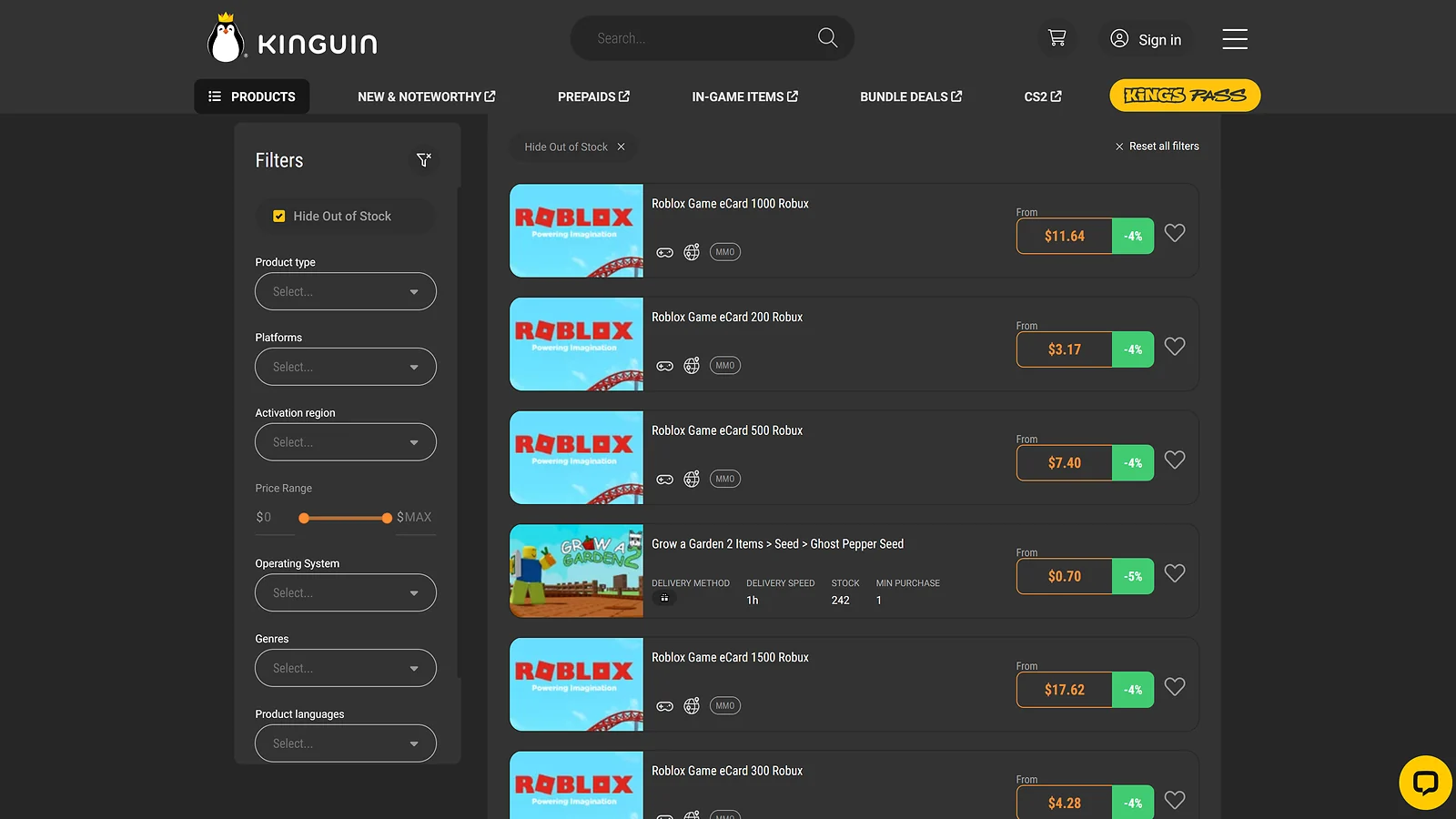The height and width of the screenshot is (819, 1456).
Task: Click the $MAX maximum price field
Action: click(x=415, y=517)
